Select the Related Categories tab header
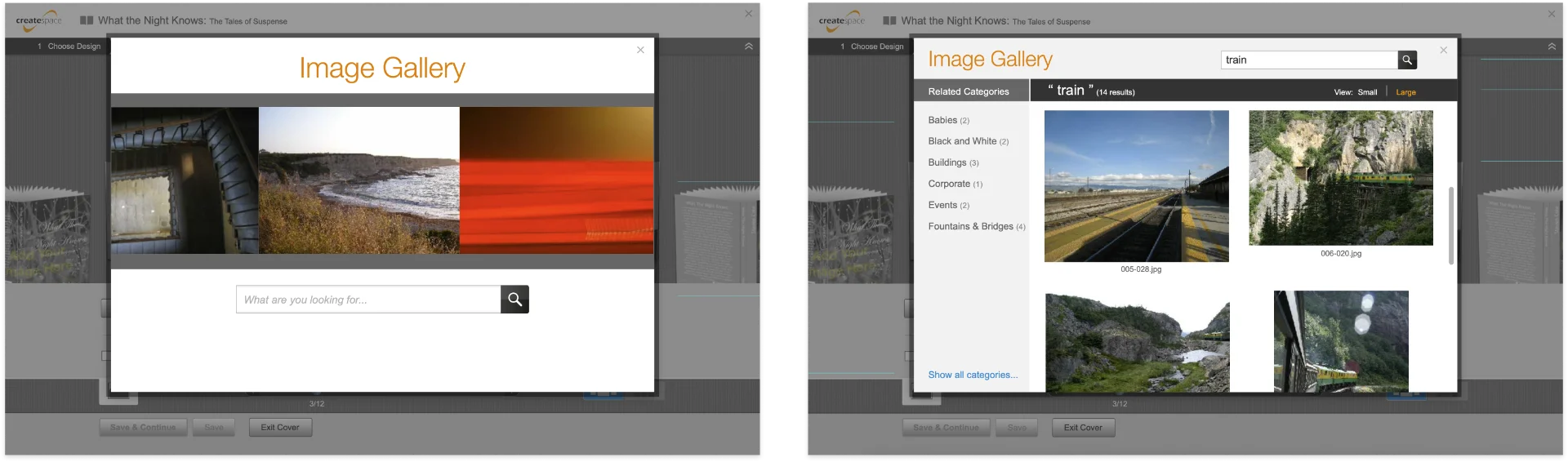Viewport: 1568px width, 462px height. coord(969,91)
